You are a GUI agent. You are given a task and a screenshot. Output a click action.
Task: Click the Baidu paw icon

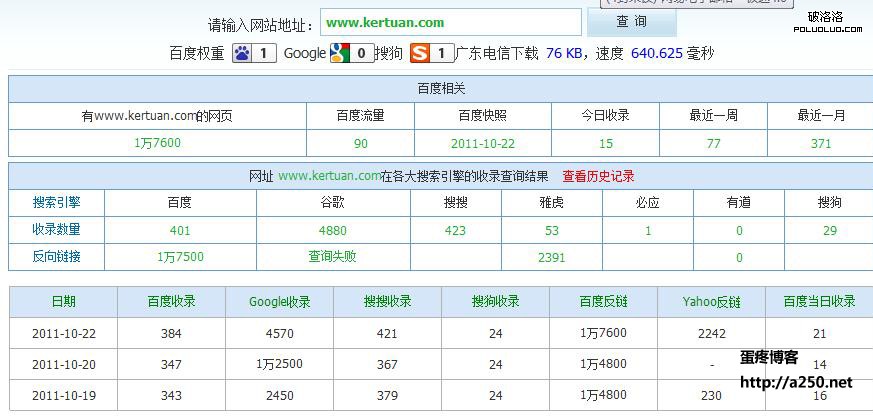click(x=242, y=53)
